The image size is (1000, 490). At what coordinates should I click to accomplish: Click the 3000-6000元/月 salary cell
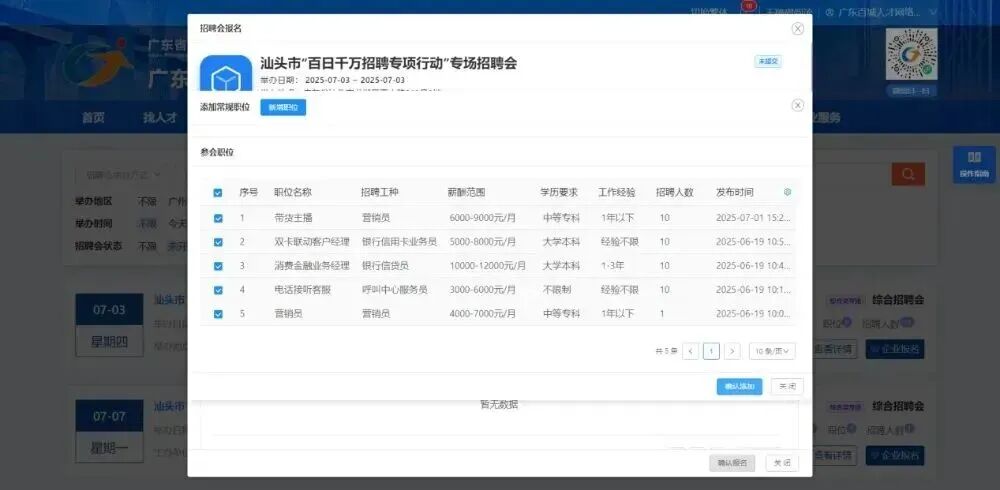483,290
